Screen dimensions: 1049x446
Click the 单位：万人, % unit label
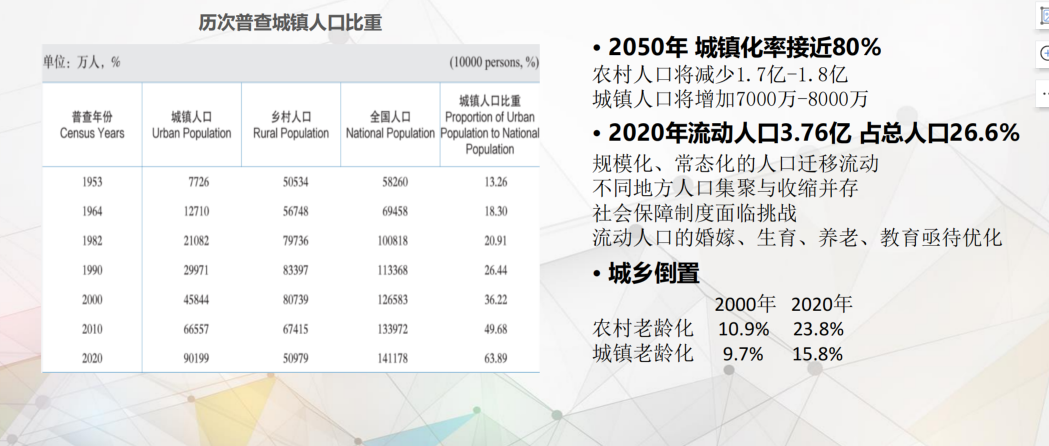pos(81,61)
